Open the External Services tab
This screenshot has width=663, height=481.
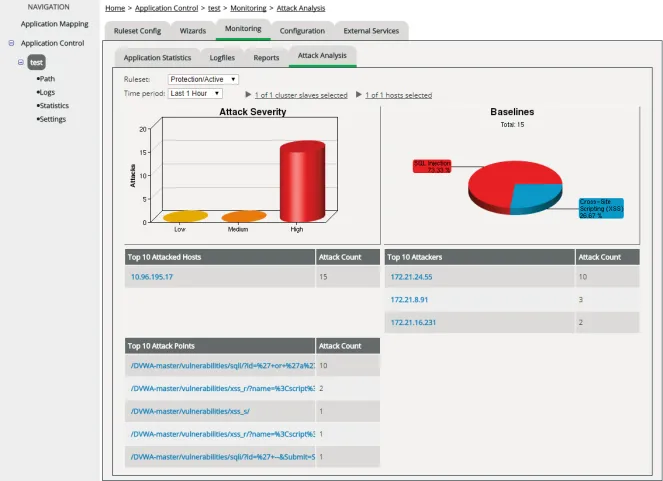[371, 31]
